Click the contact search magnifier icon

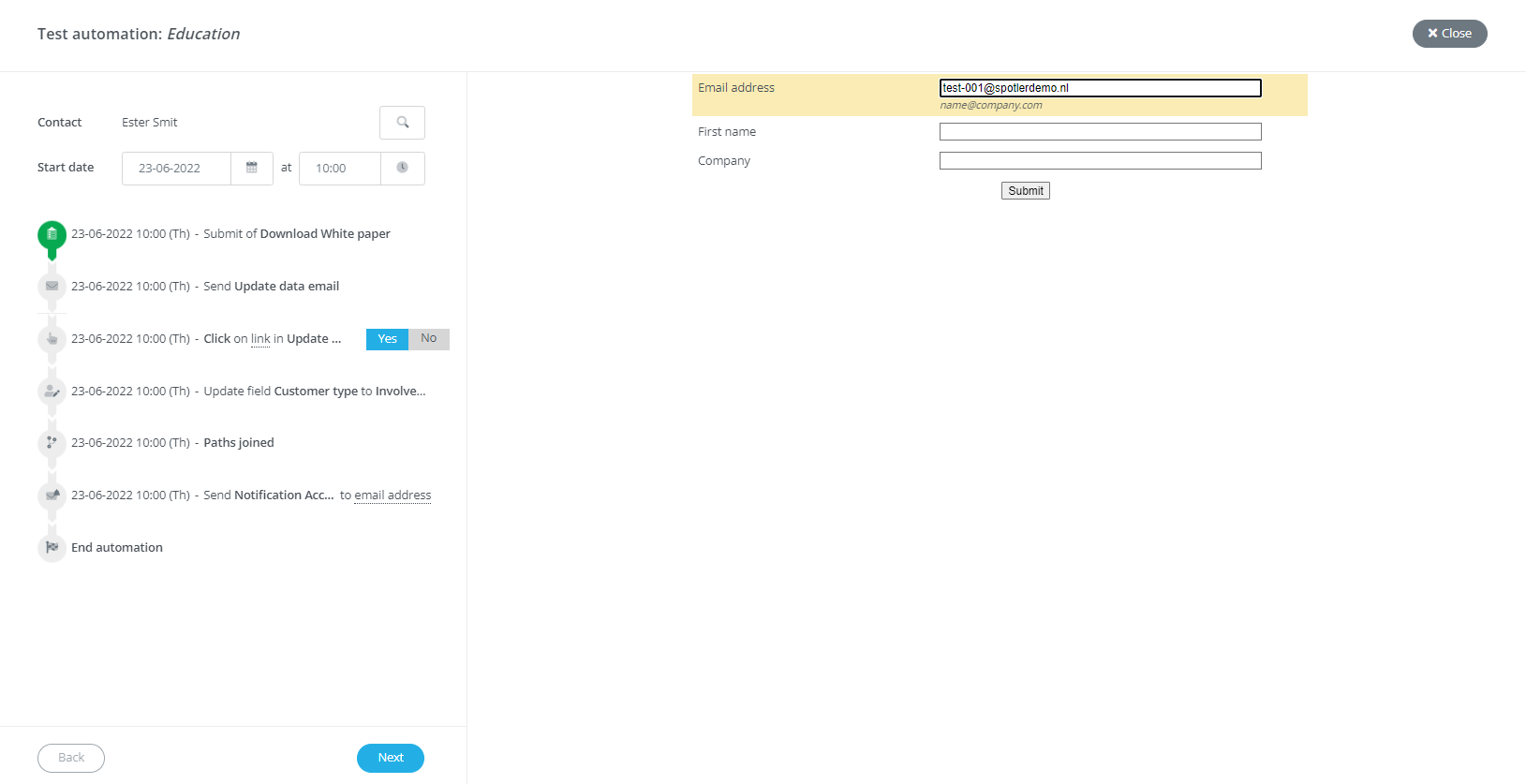point(402,123)
